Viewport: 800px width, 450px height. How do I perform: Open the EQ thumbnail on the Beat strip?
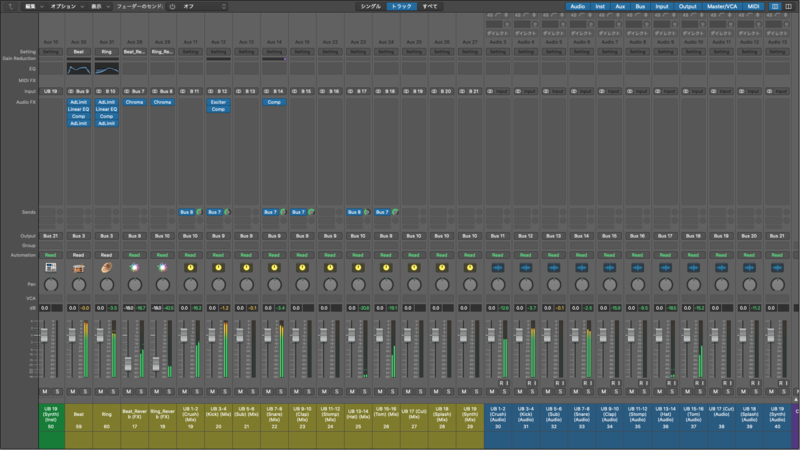coord(79,69)
